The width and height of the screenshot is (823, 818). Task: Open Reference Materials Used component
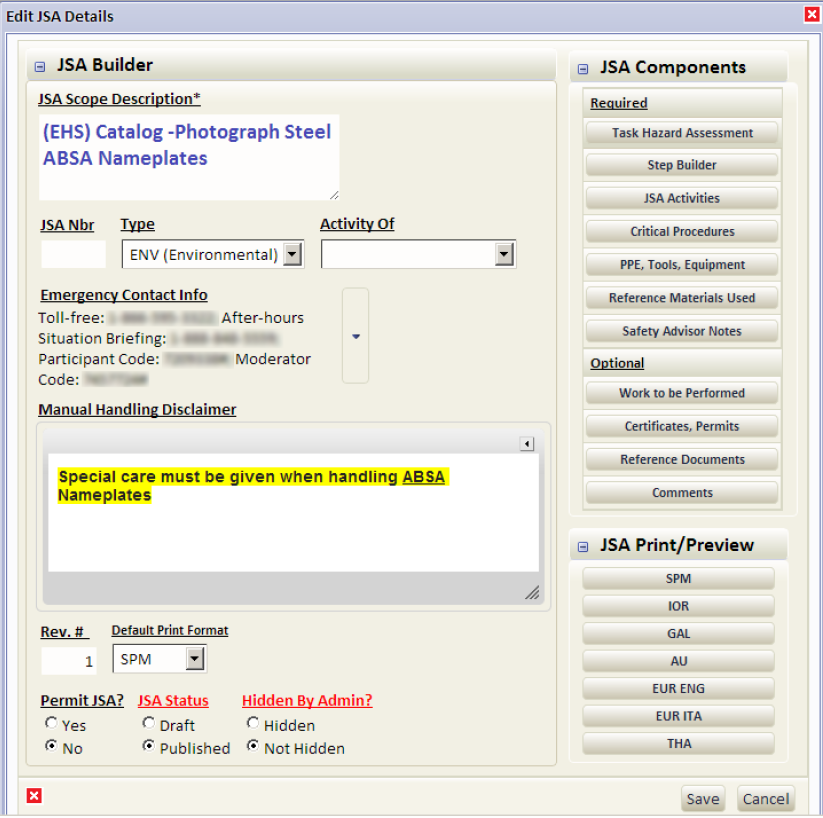tap(682, 298)
